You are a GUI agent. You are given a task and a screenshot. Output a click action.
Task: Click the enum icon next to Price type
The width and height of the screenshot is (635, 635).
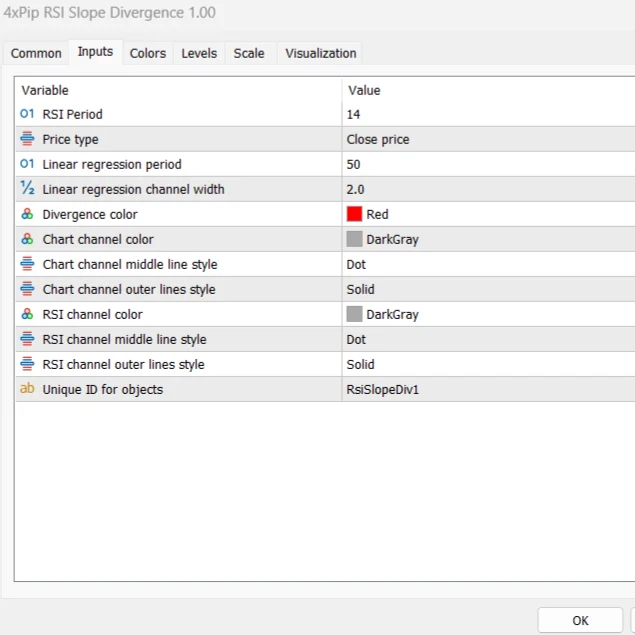[27, 139]
